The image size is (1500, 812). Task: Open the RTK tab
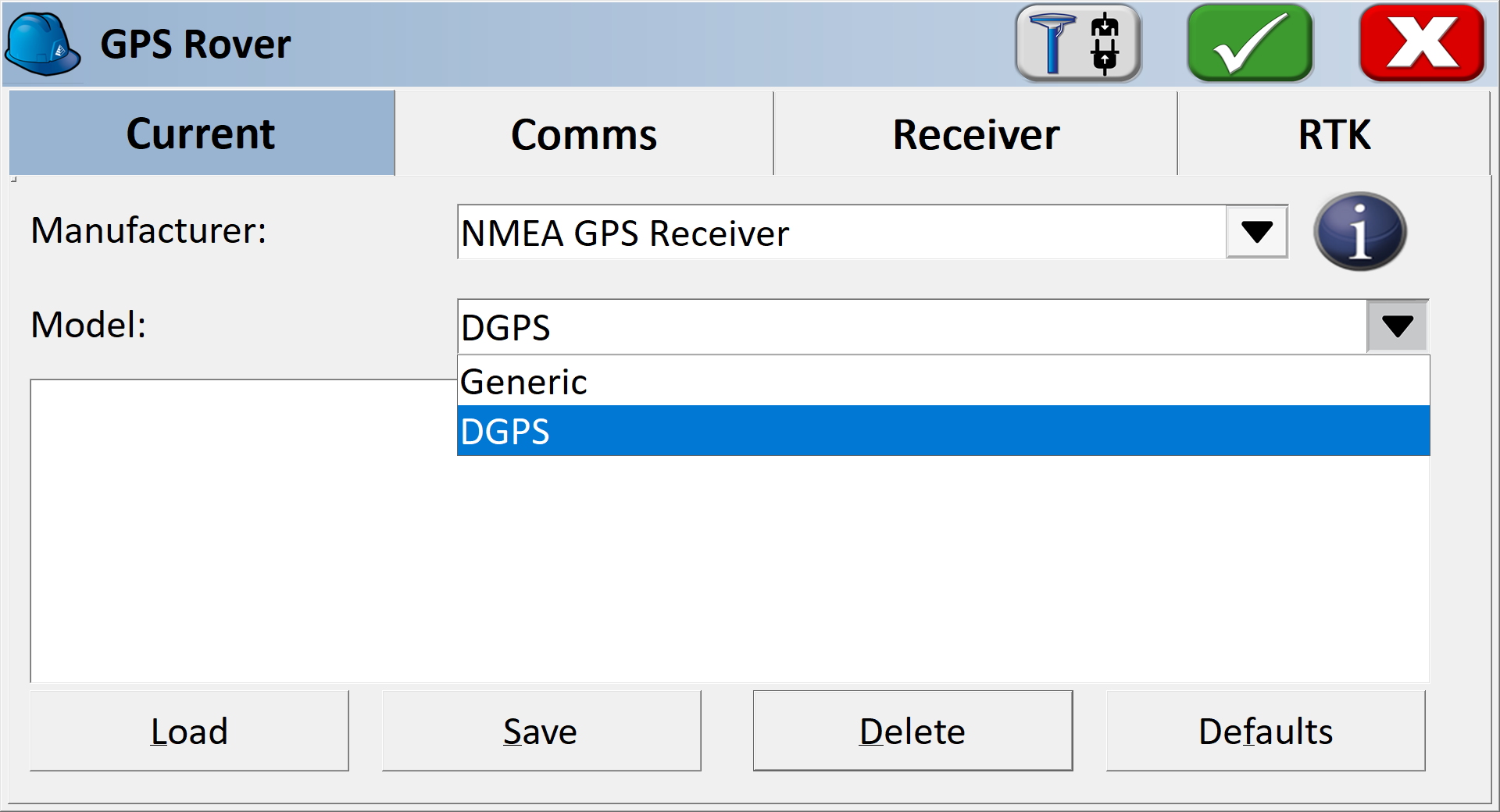(1334, 134)
